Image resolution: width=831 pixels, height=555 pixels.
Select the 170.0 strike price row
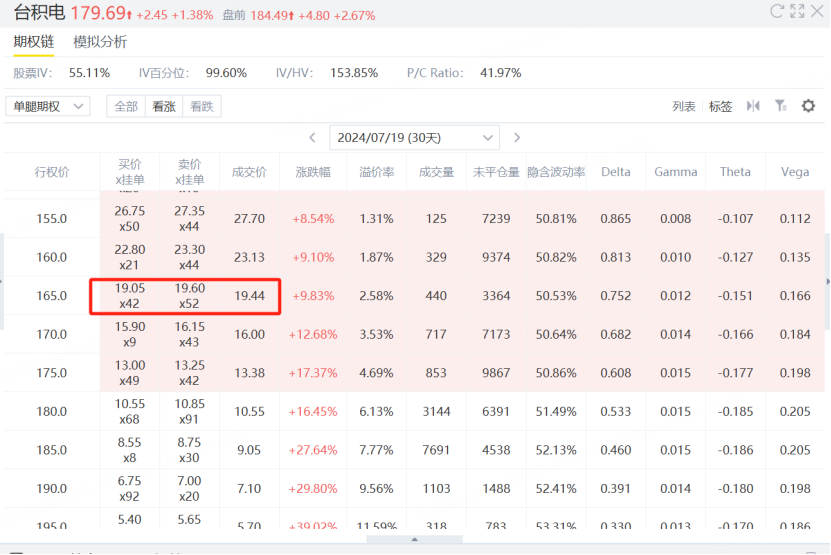coord(414,334)
